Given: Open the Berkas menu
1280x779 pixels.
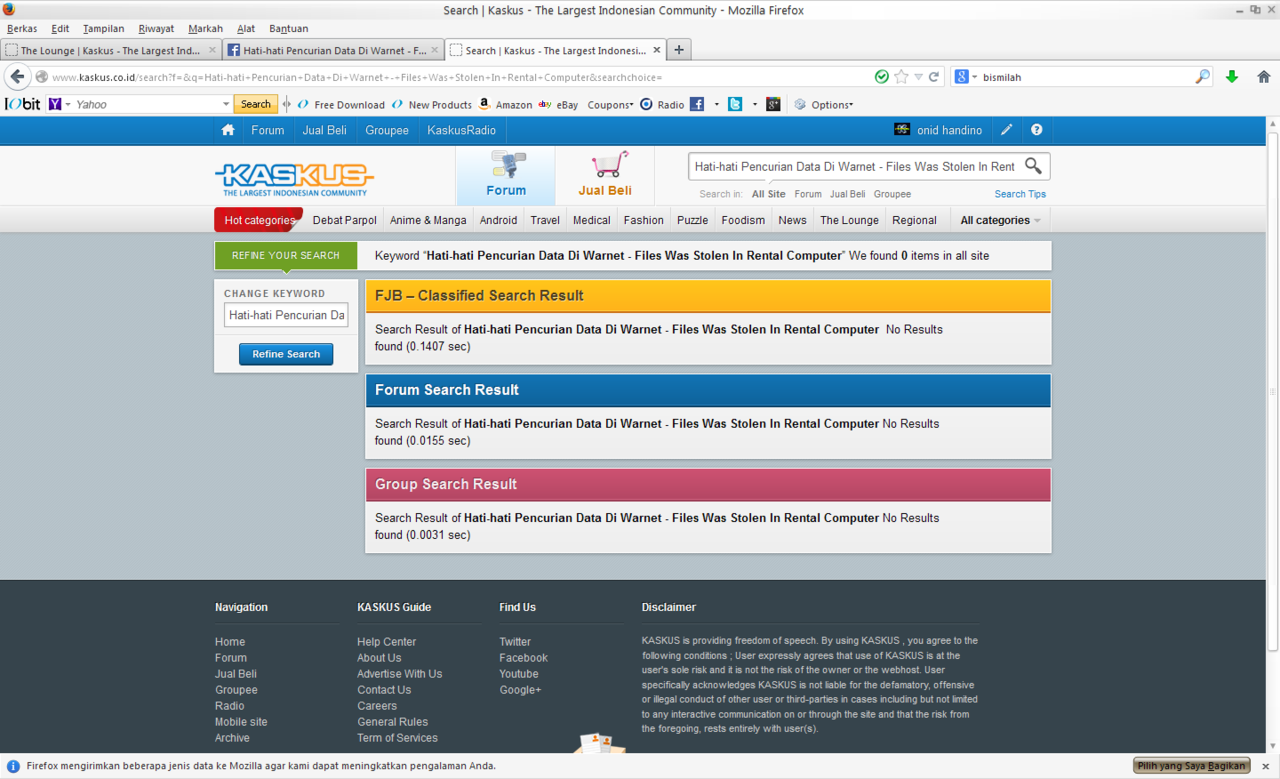Looking at the screenshot, I should tap(22, 28).
